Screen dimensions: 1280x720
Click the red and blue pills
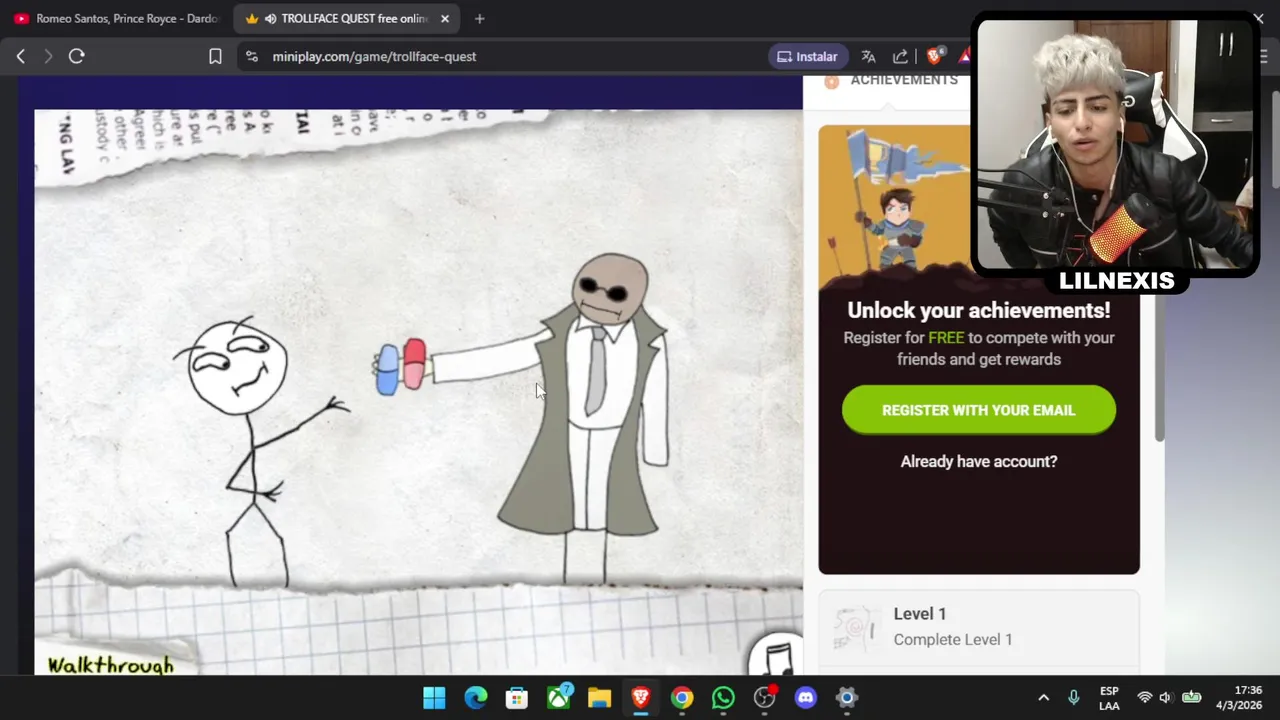pos(401,367)
